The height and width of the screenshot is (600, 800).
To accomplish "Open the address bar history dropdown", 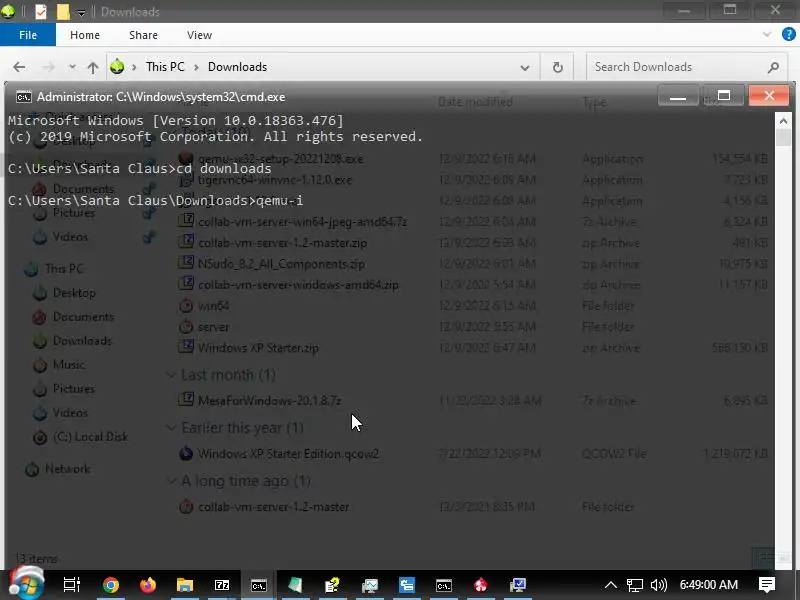I will (x=524, y=67).
